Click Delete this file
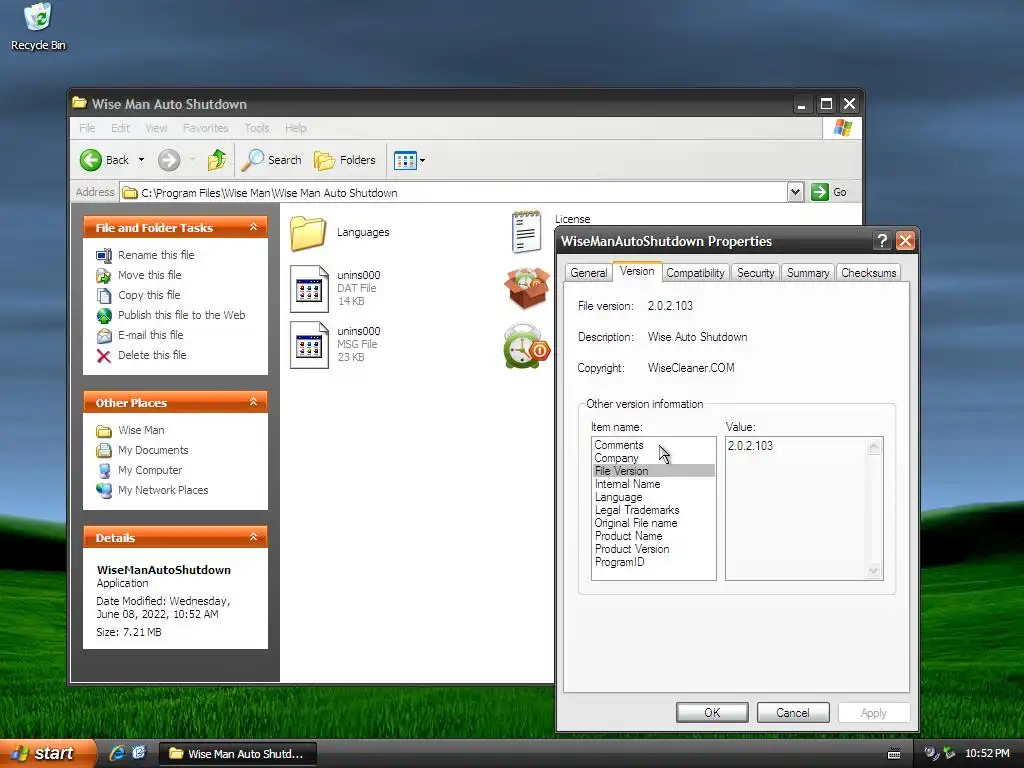 tap(152, 355)
